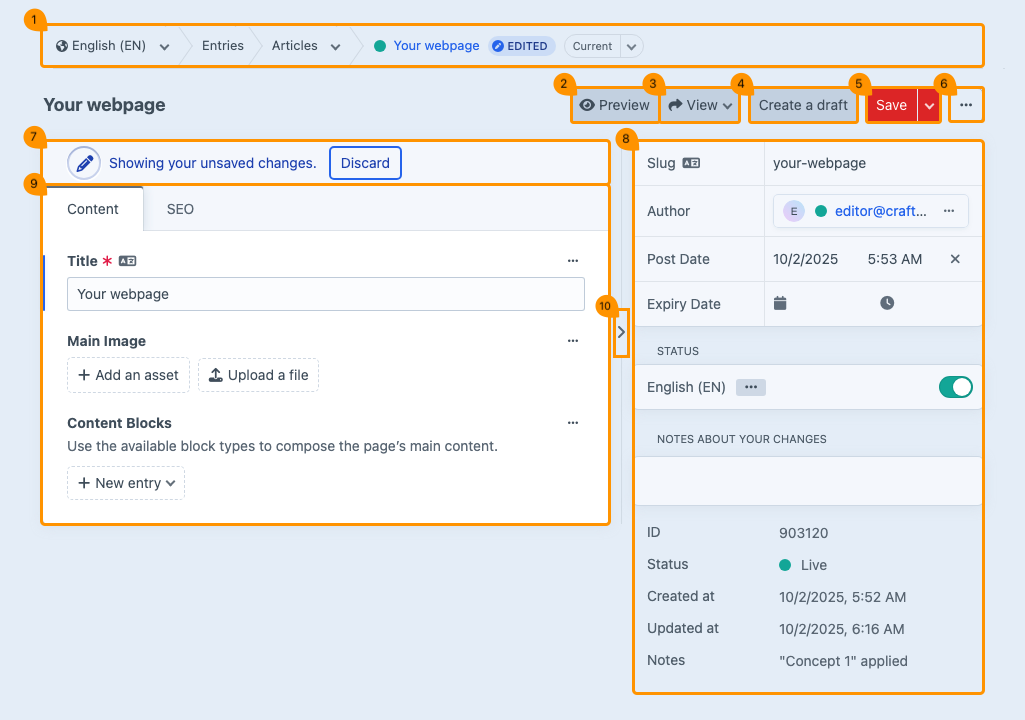Viewport: 1025px width, 720px height.
Task: Click the Expiry Date clock icon
Action: 887,303
